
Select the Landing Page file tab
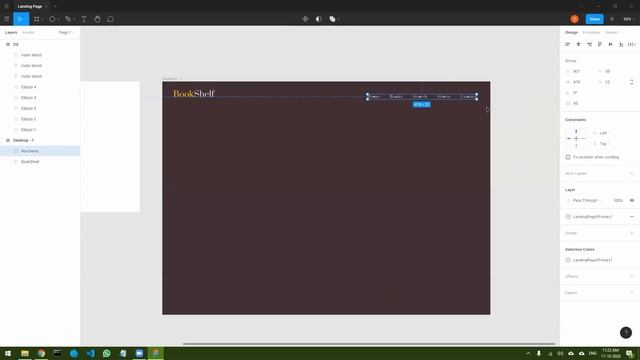30,7
